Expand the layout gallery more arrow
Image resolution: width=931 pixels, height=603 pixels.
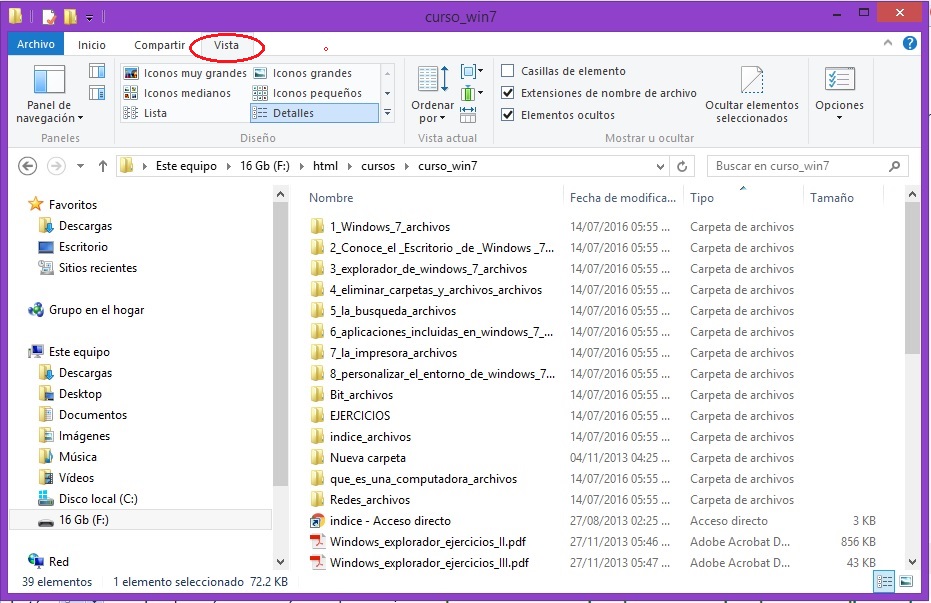[387, 113]
